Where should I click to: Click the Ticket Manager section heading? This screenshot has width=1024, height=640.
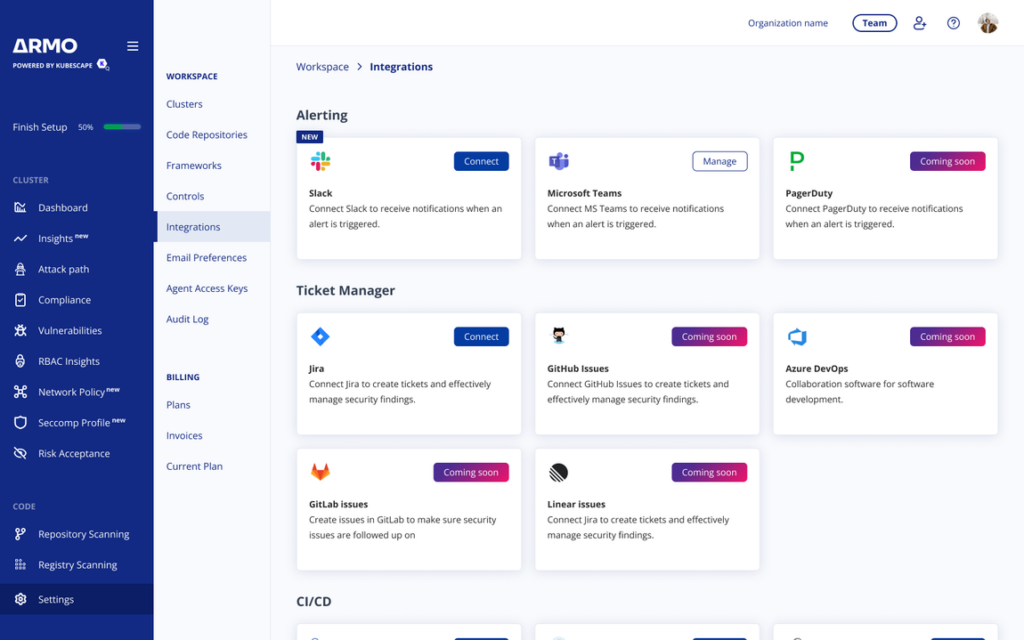pos(345,290)
